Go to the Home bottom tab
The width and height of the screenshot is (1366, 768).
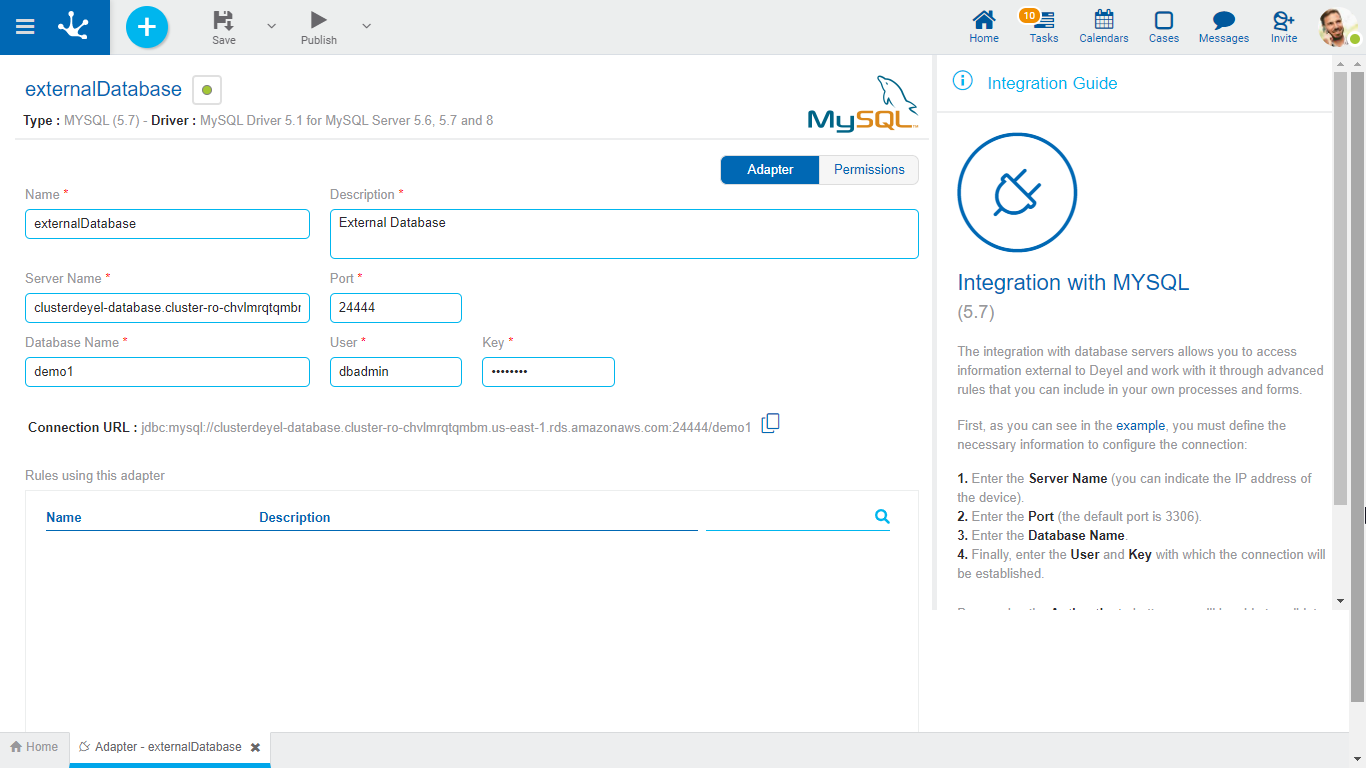(x=34, y=747)
